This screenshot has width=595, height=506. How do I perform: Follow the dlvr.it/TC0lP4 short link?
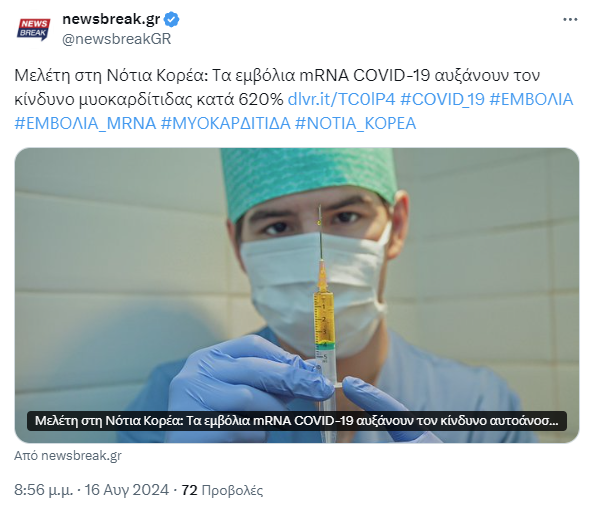coord(342,99)
